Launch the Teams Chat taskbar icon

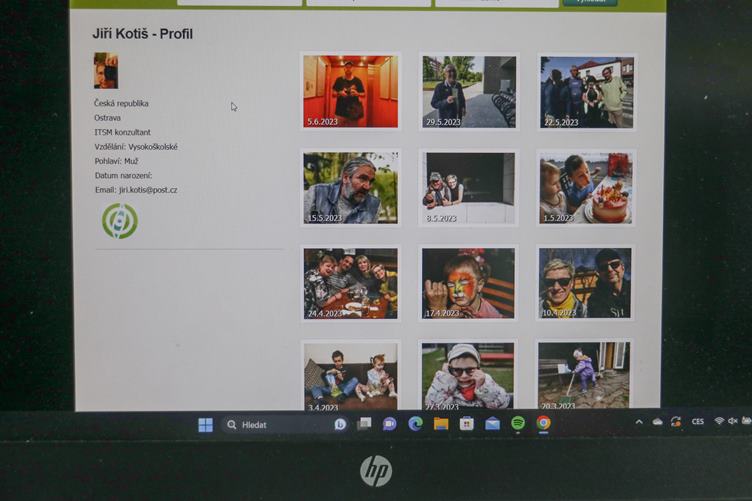pyautogui.click(x=389, y=424)
